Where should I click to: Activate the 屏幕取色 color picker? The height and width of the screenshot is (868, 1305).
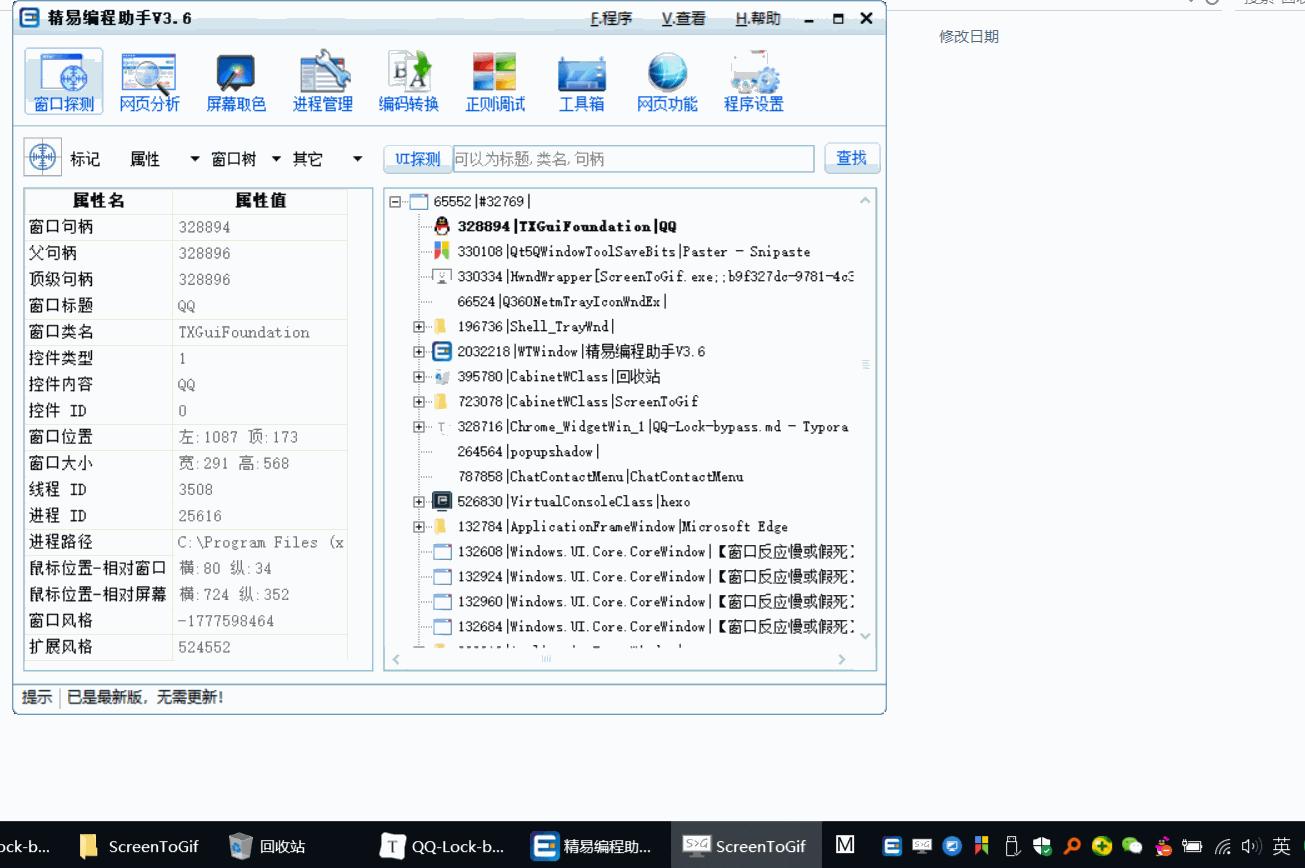coord(235,81)
